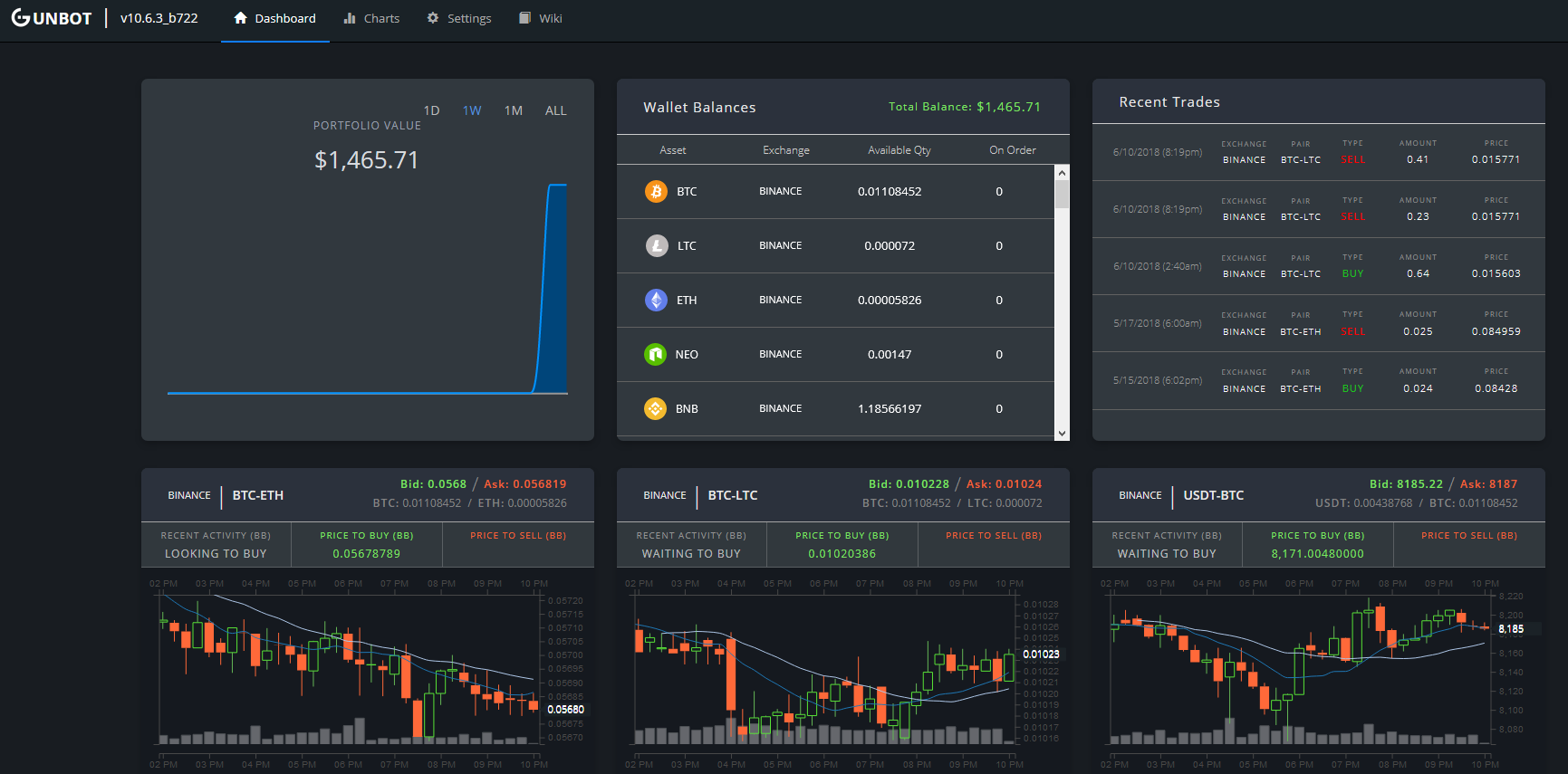The width and height of the screenshot is (1568, 774).
Task: Click the Asset column header
Action: [672, 150]
